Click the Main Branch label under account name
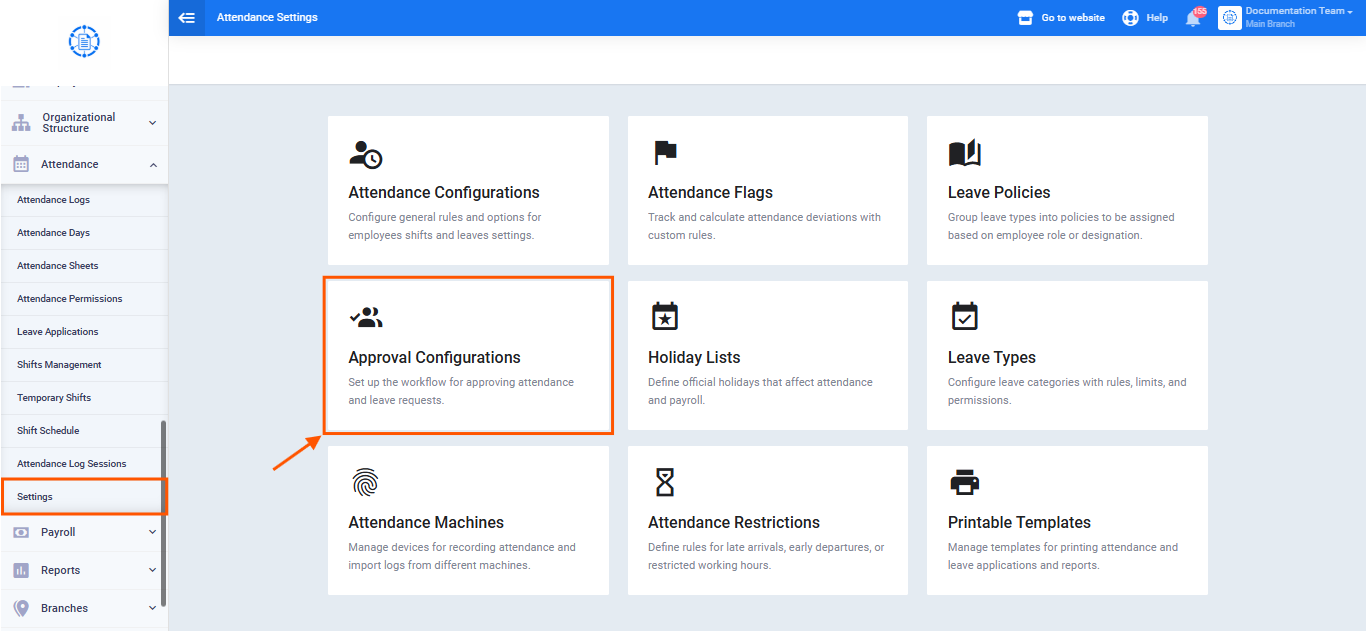 (x=1270, y=24)
